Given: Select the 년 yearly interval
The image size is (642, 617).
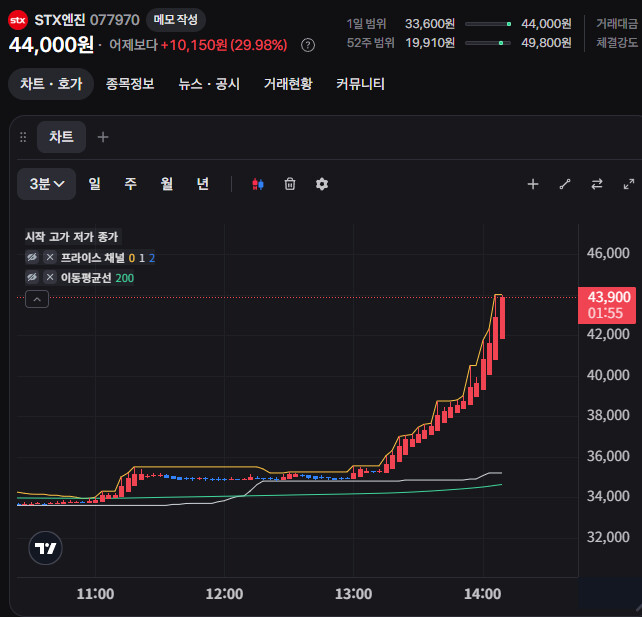Looking at the screenshot, I should (x=203, y=184).
